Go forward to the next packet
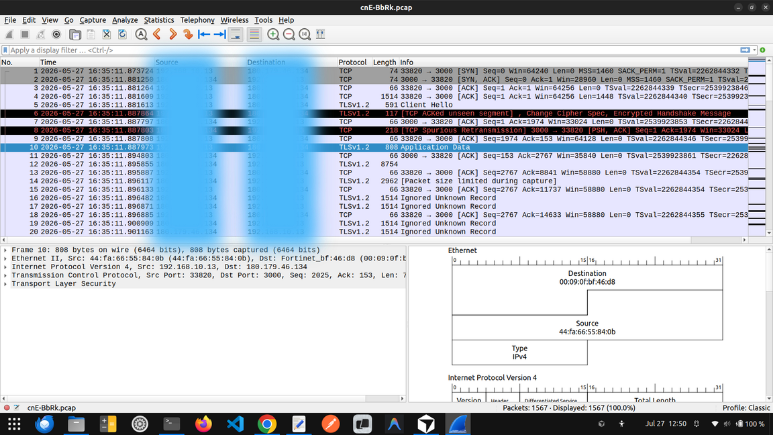The width and height of the screenshot is (773, 435). 173,34
